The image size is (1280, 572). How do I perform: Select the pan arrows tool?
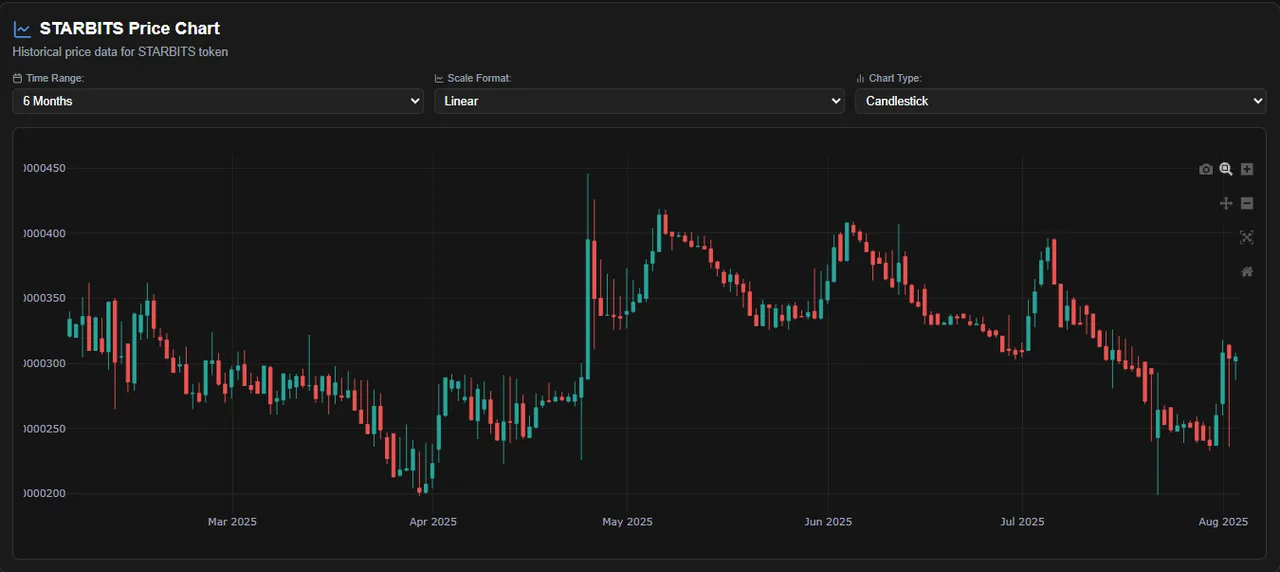(x=1226, y=203)
